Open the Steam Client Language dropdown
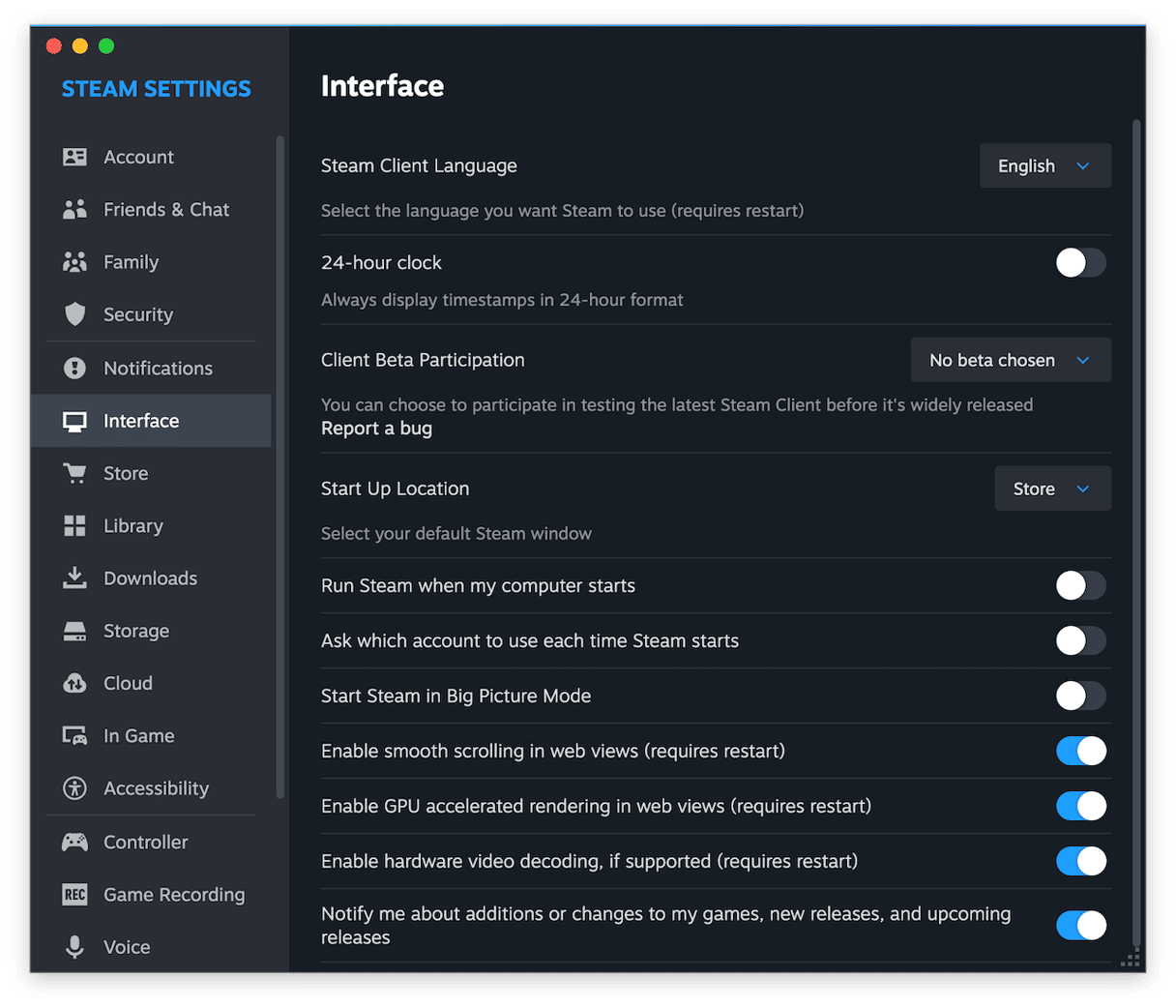The height and width of the screenshot is (1008, 1176). click(x=1044, y=166)
